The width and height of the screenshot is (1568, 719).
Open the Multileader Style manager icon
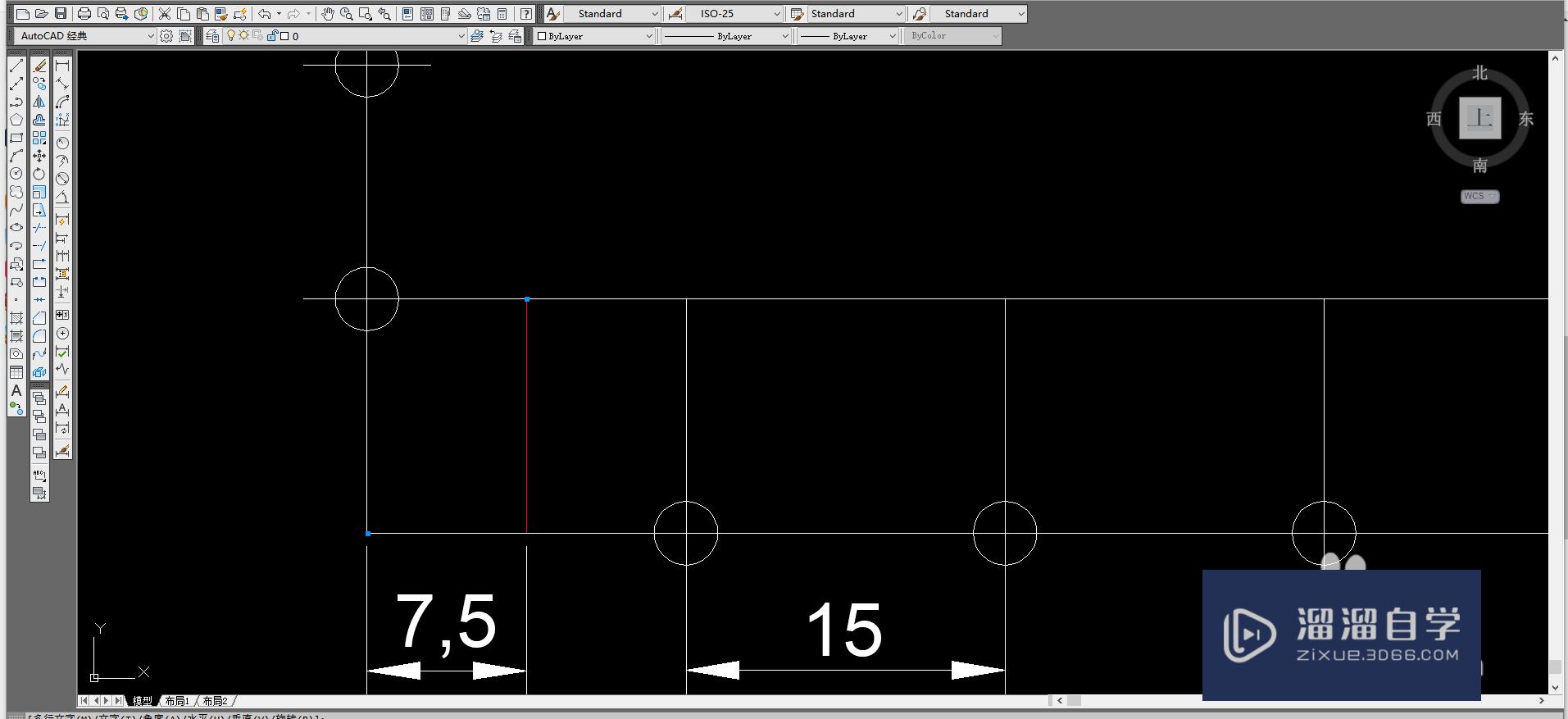point(920,14)
